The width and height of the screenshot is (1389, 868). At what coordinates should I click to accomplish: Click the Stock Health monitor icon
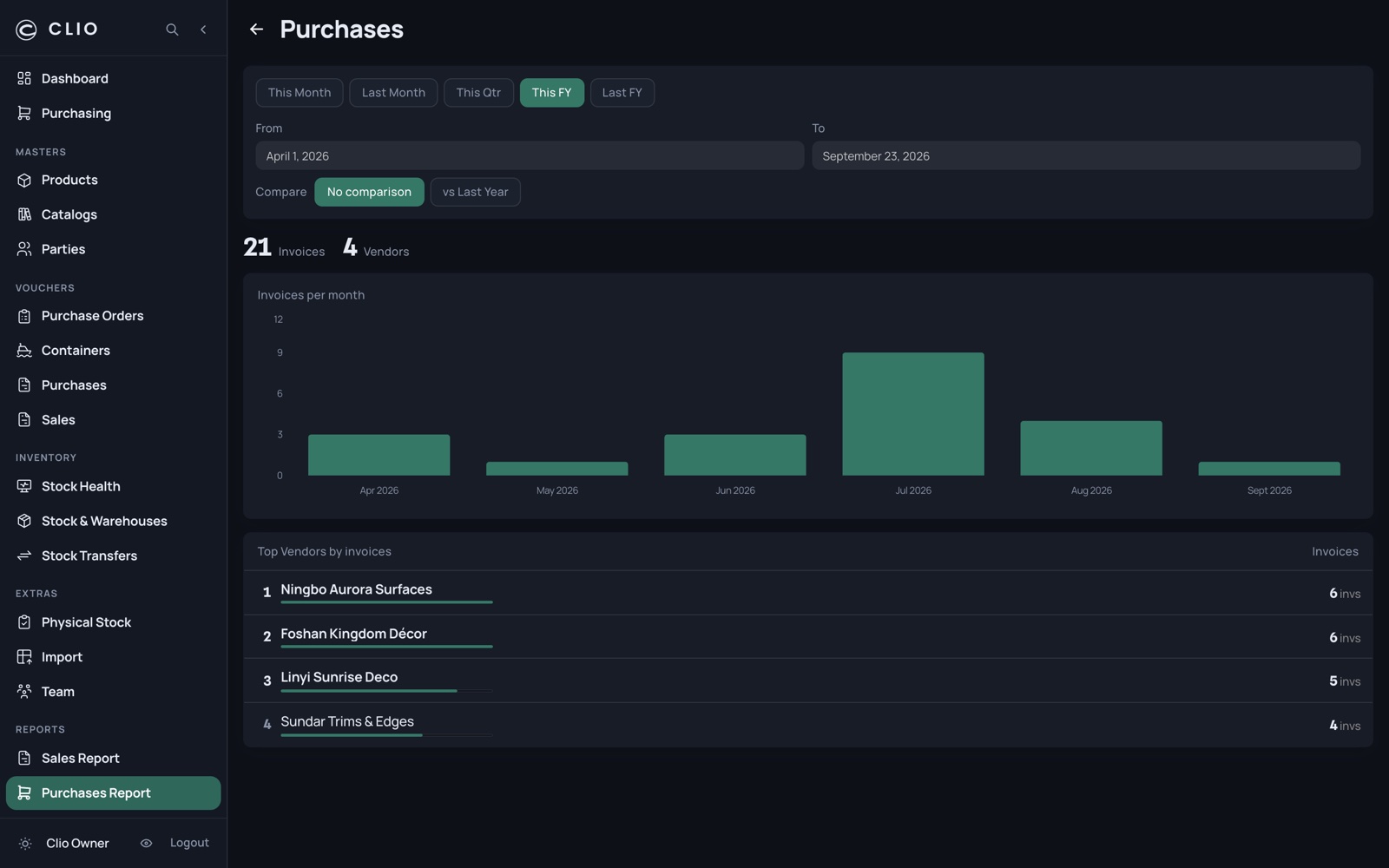24,487
